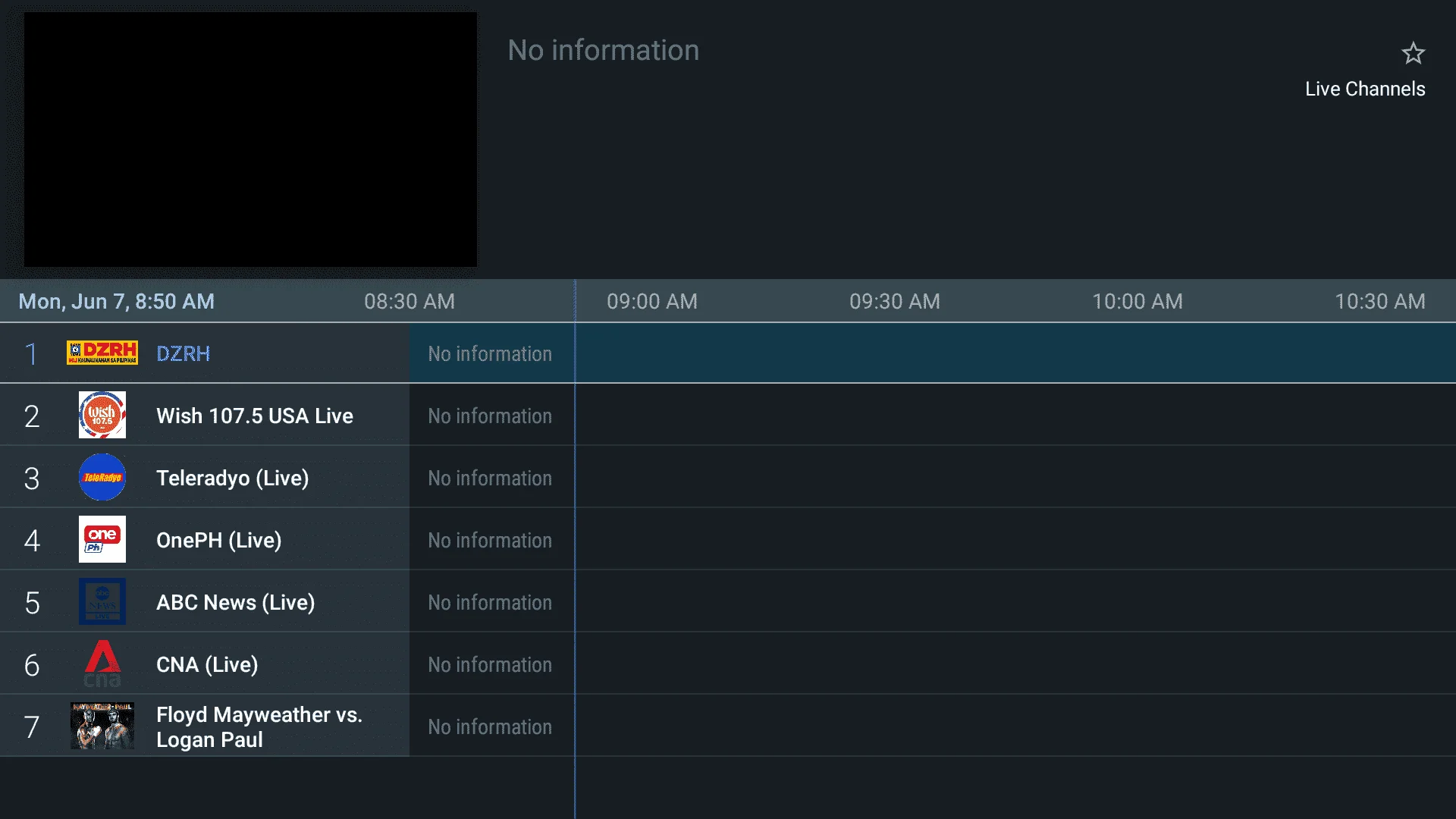This screenshot has height=819, width=1456.
Task: Select the Wish 107.5 channel logo
Action: pos(102,415)
